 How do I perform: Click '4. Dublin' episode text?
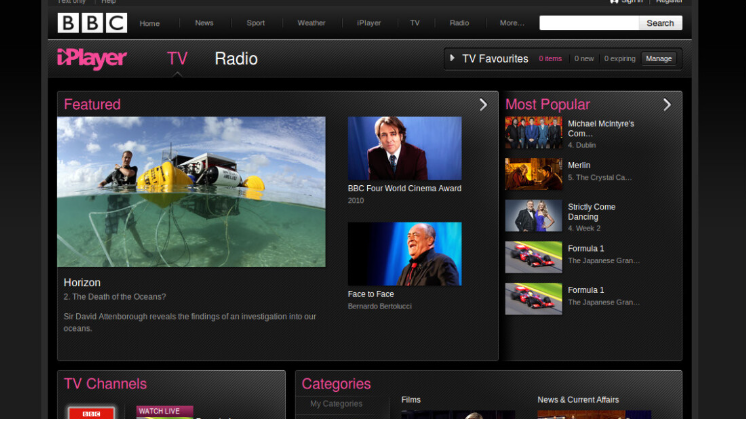coord(581,145)
